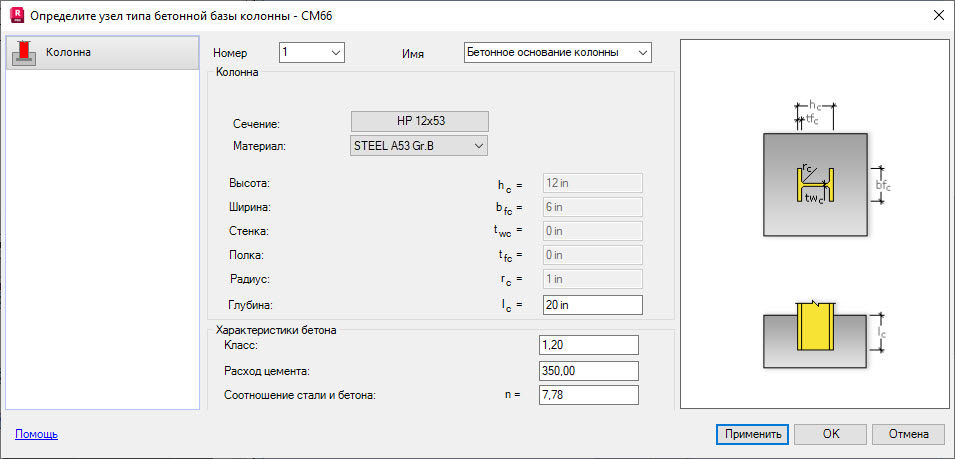This screenshot has height=459, width=955.
Task: Select the Колонна item in left list
Action: pyautogui.click(x=102, y=53)
